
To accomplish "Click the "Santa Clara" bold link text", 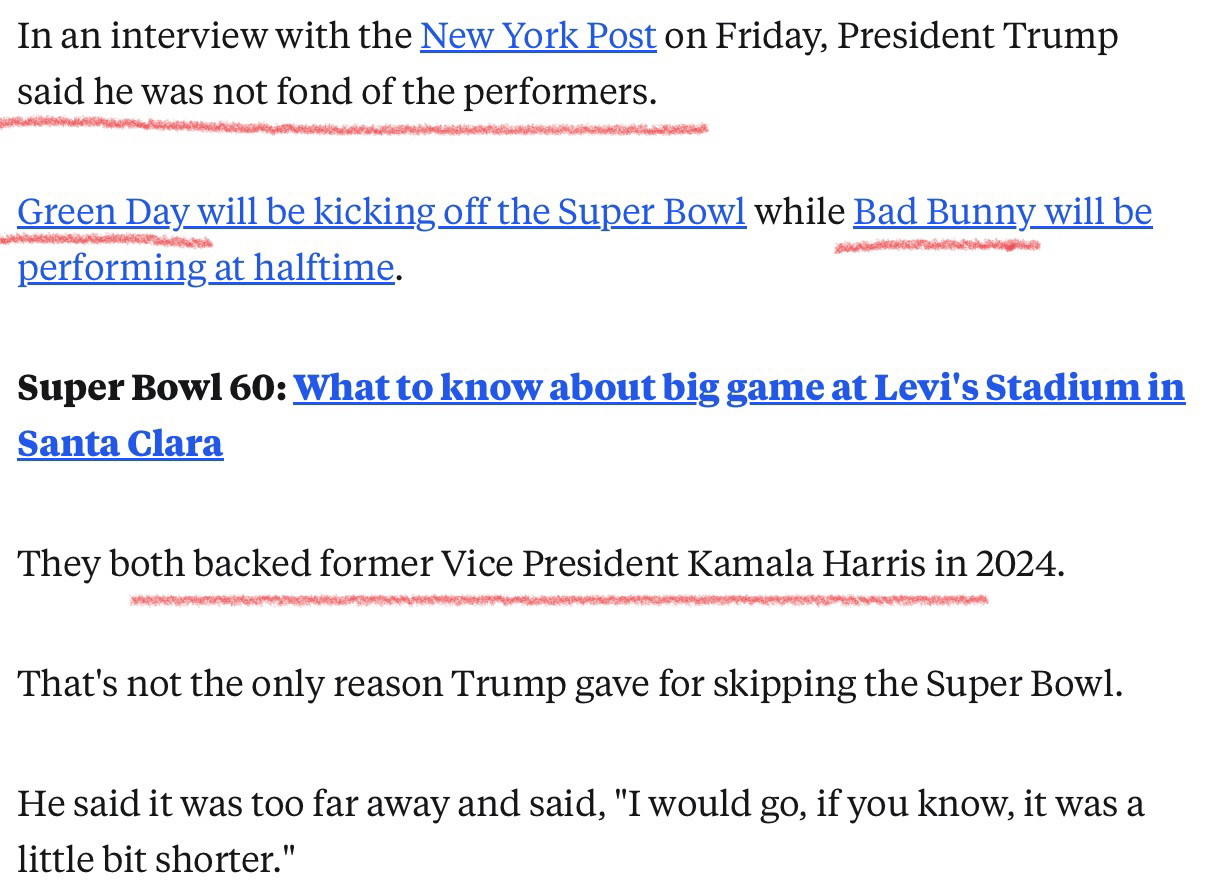I will 120,443.
